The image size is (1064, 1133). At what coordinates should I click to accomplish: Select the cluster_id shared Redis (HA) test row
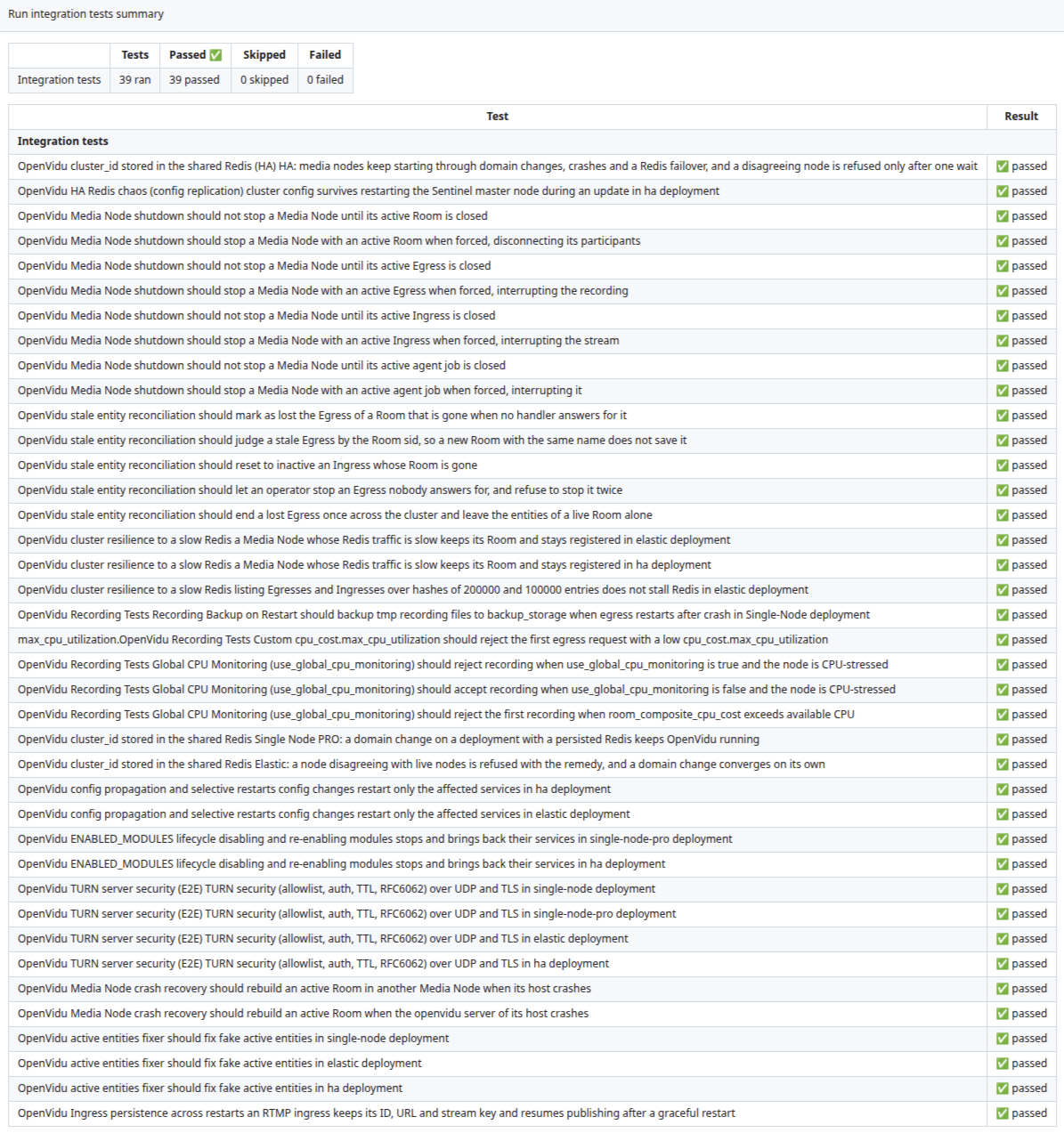[x=498, y=166]
